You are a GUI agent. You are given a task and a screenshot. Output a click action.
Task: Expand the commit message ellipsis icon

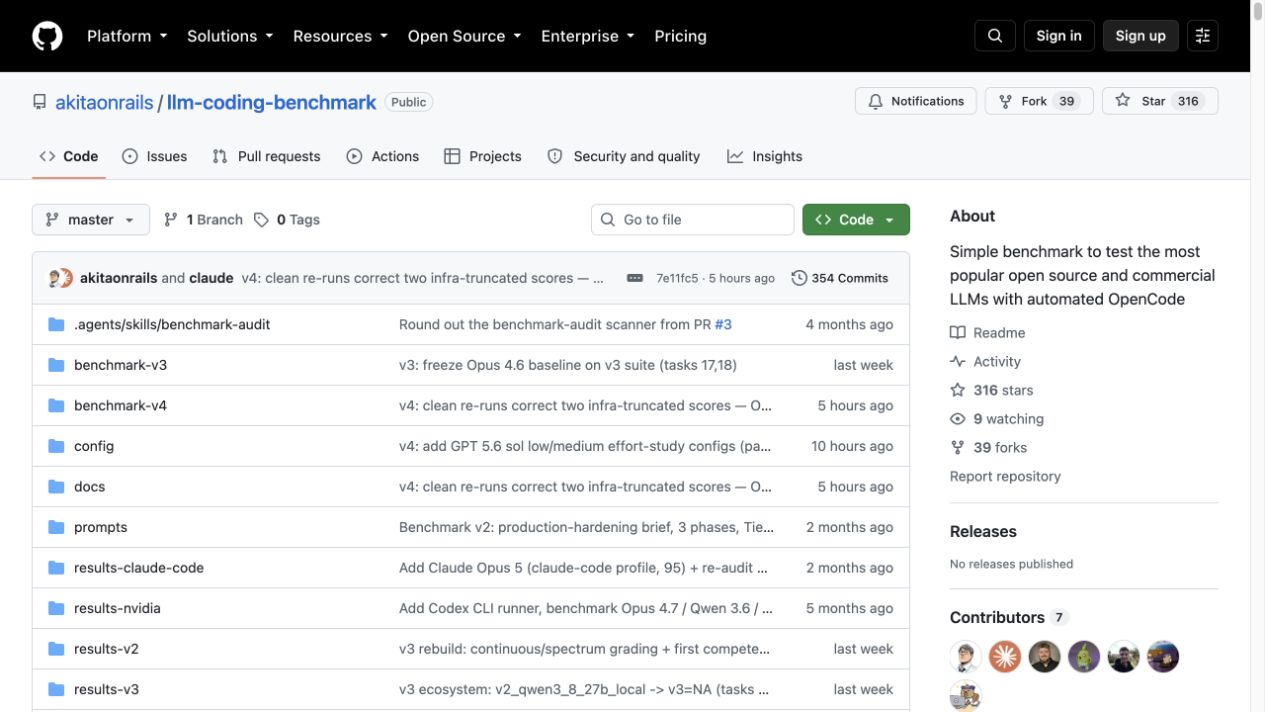point(635,278)
